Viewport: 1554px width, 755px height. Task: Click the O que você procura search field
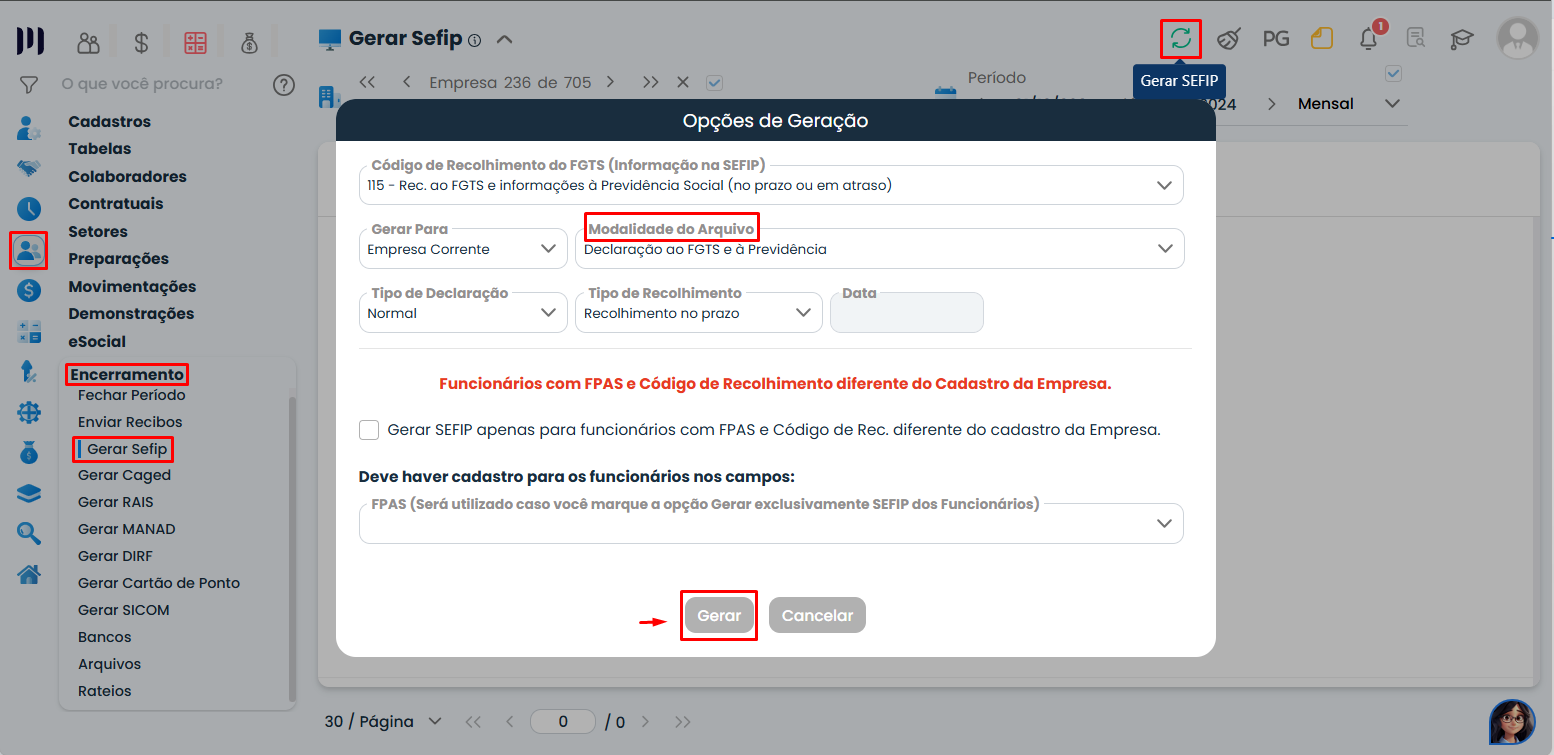[x=142, y=84]
